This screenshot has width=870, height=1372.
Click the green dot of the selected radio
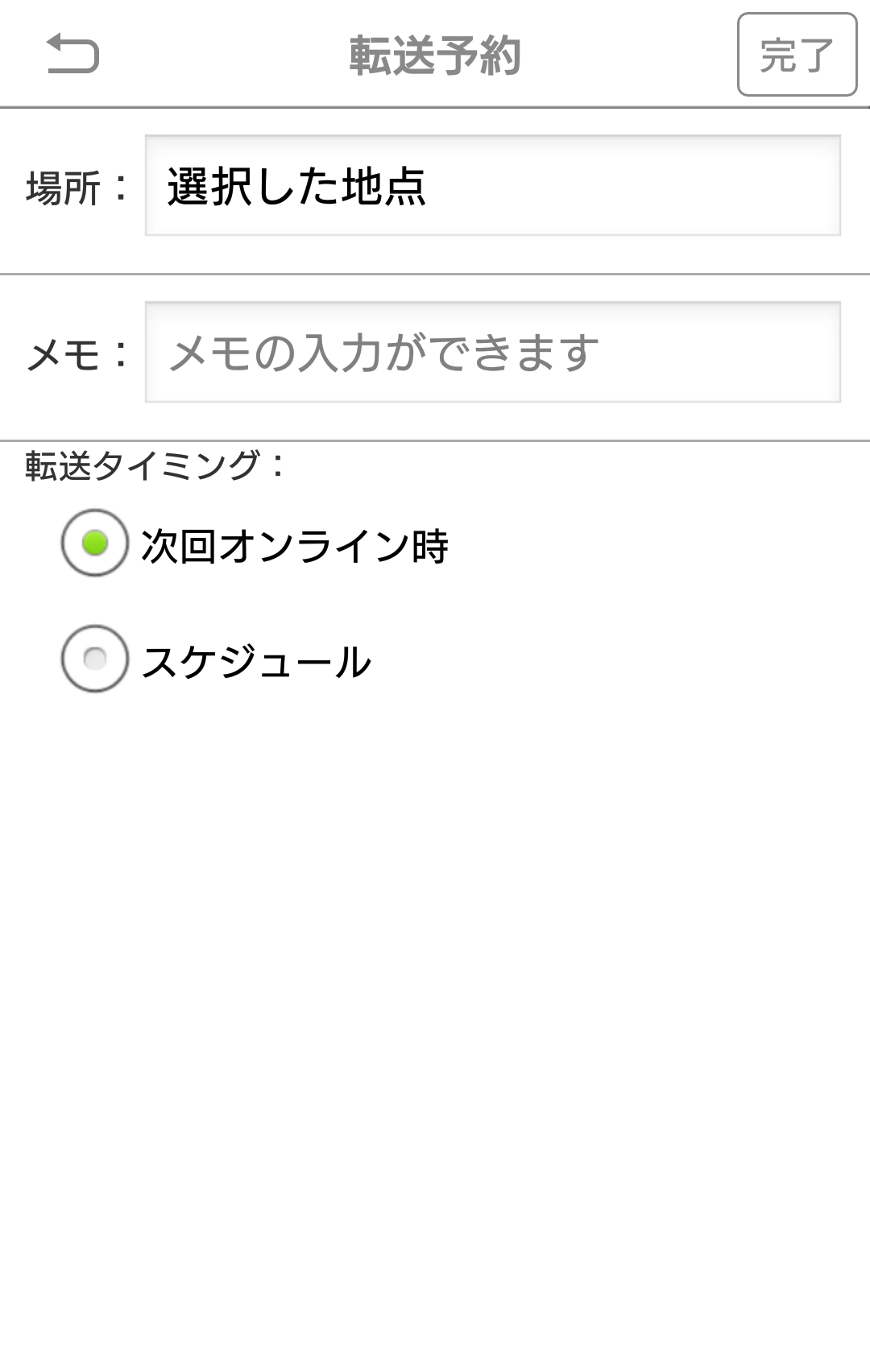click(x=95, y=543)
